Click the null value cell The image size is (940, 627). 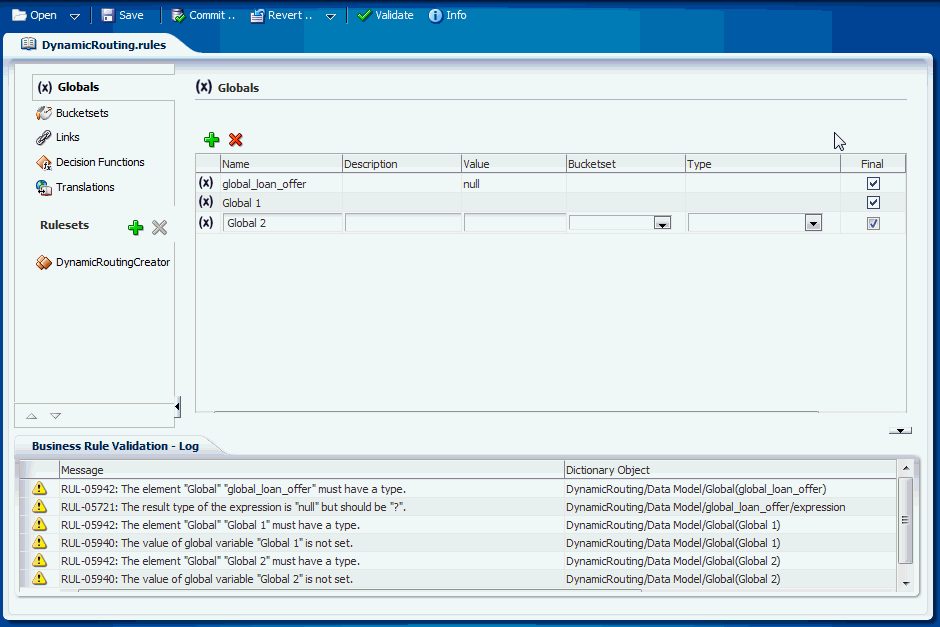[514, 184]
